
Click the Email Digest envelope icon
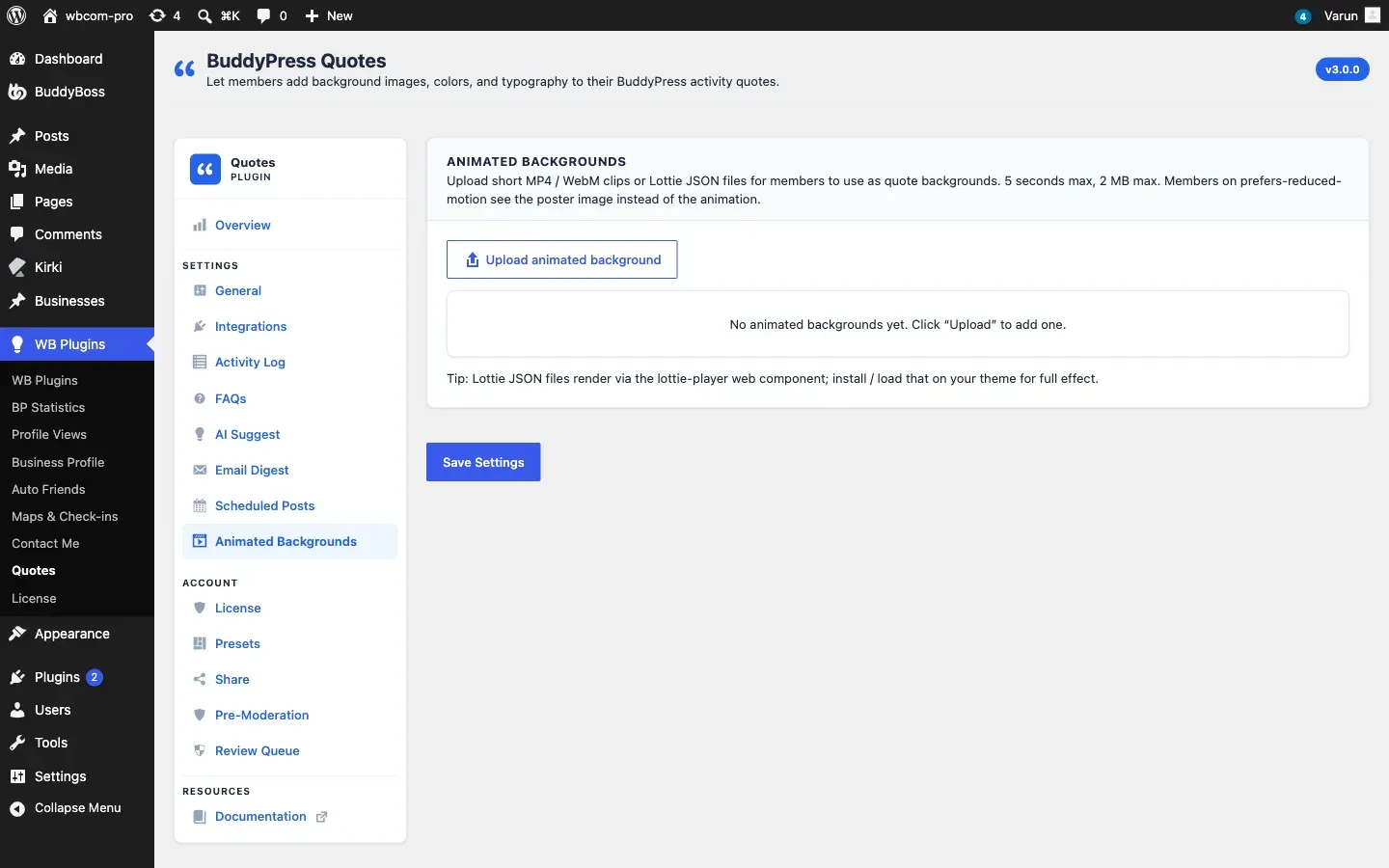click(x=200, y=470)
